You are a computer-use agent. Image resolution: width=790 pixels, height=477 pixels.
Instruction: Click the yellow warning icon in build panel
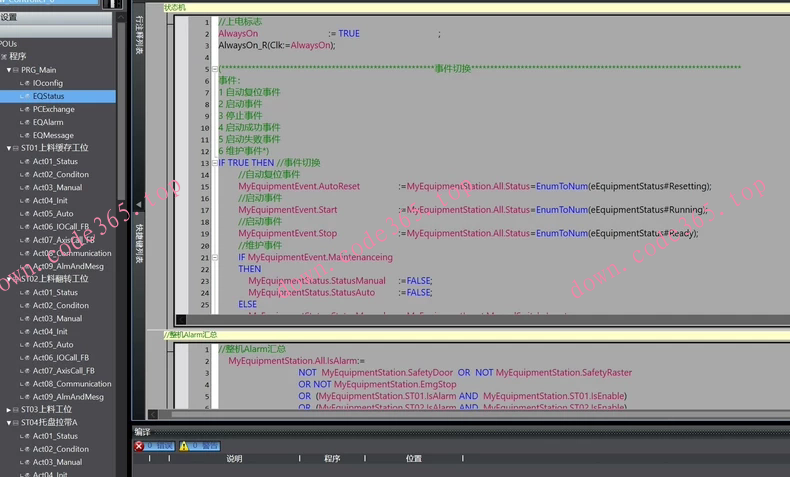pos(184,446)
